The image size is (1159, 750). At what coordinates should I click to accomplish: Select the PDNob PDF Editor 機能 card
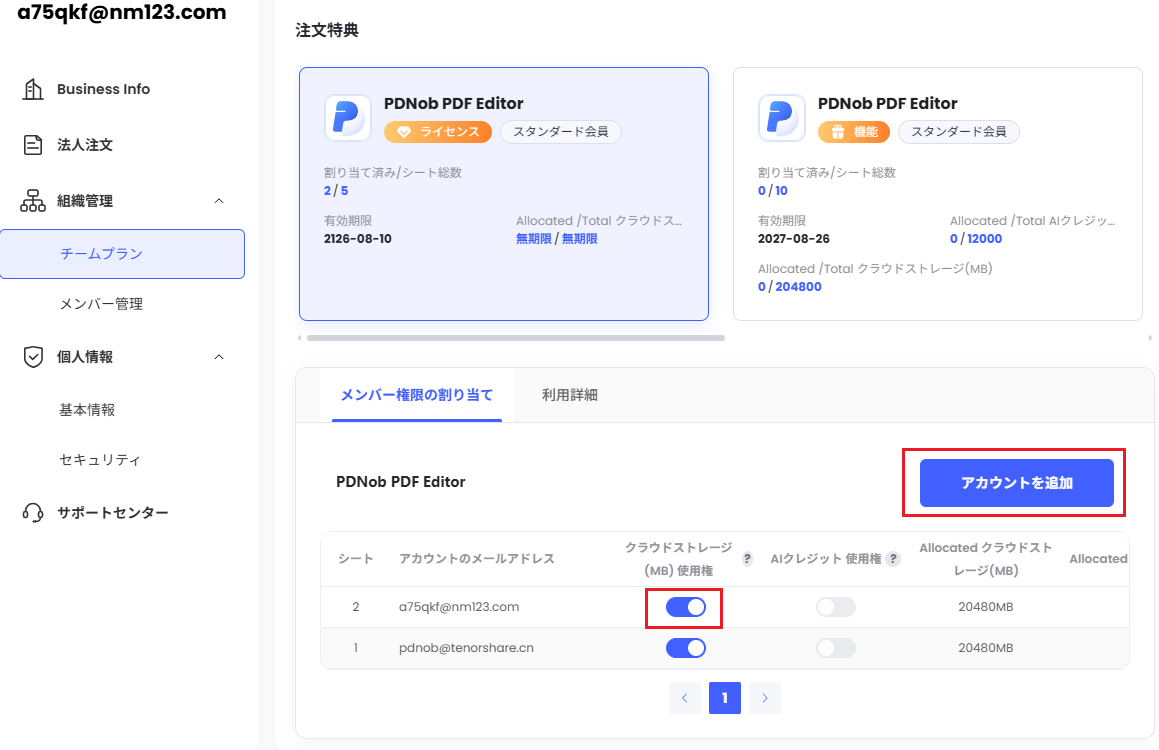(938, 194)
